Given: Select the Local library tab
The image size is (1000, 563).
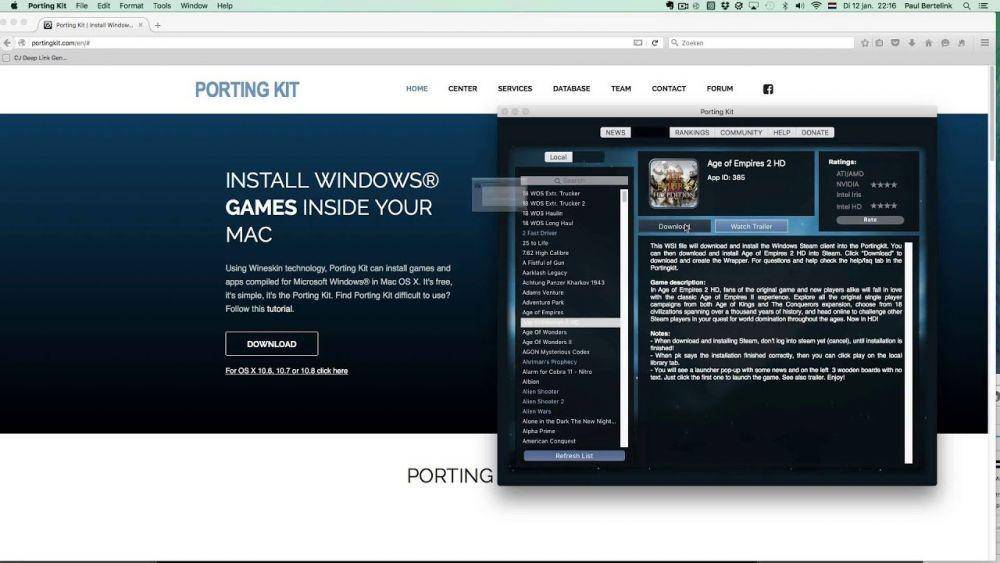Looking at the screenshot, I should tap(558, 157).
